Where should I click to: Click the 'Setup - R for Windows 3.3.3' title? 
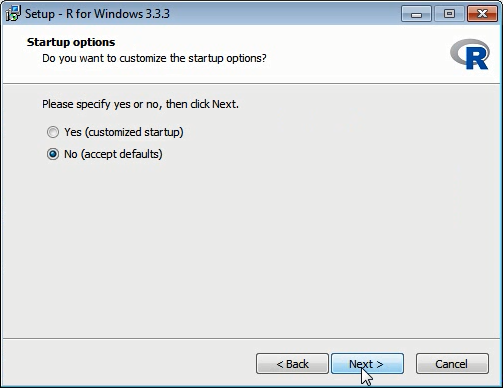point(97,14)
